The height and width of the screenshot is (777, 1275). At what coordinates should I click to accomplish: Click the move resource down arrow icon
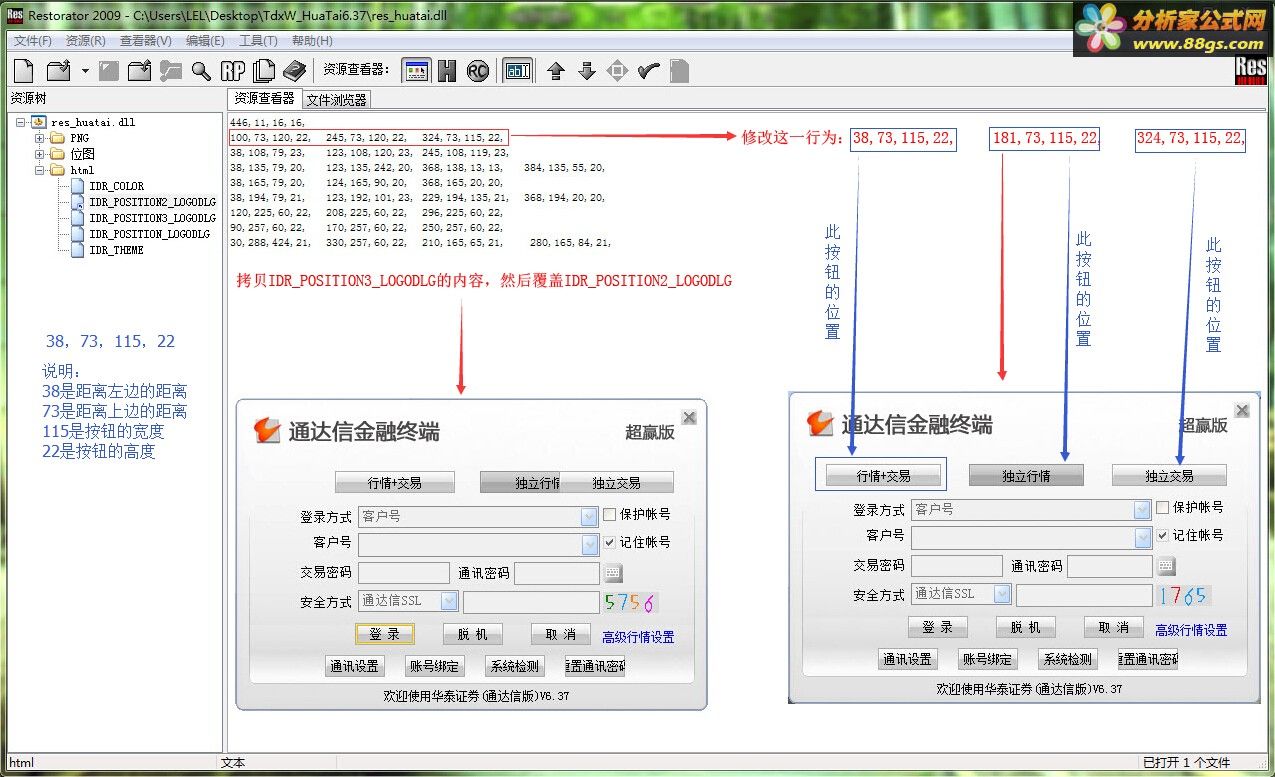click(x=587, y=71)
